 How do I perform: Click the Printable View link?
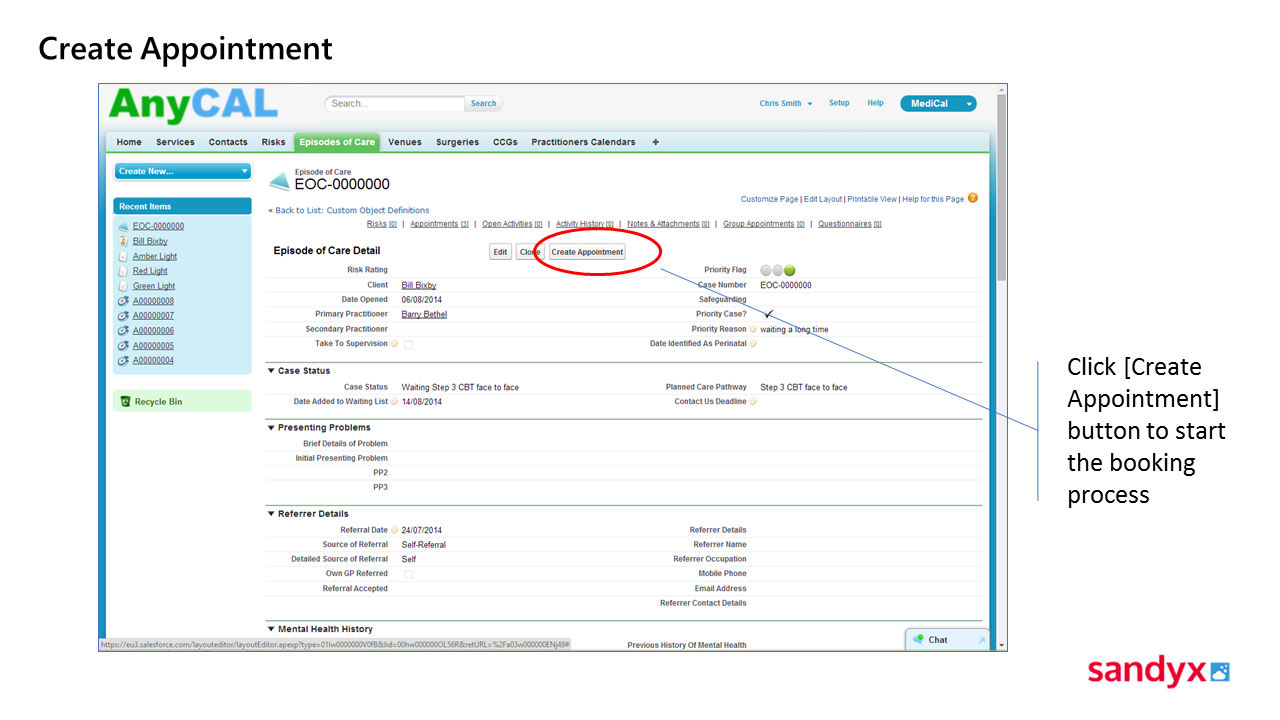tap(872, 199)
